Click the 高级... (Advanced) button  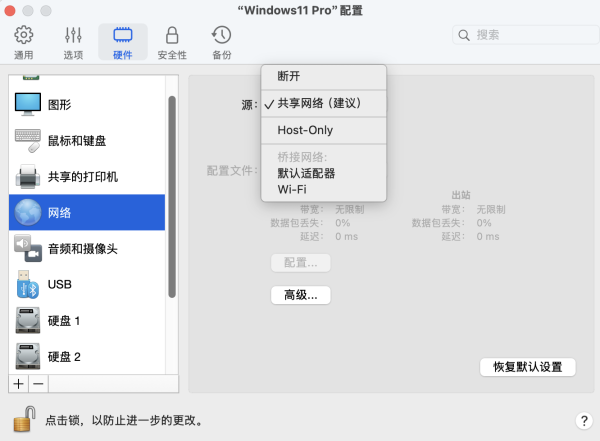[x=300, y=295]
